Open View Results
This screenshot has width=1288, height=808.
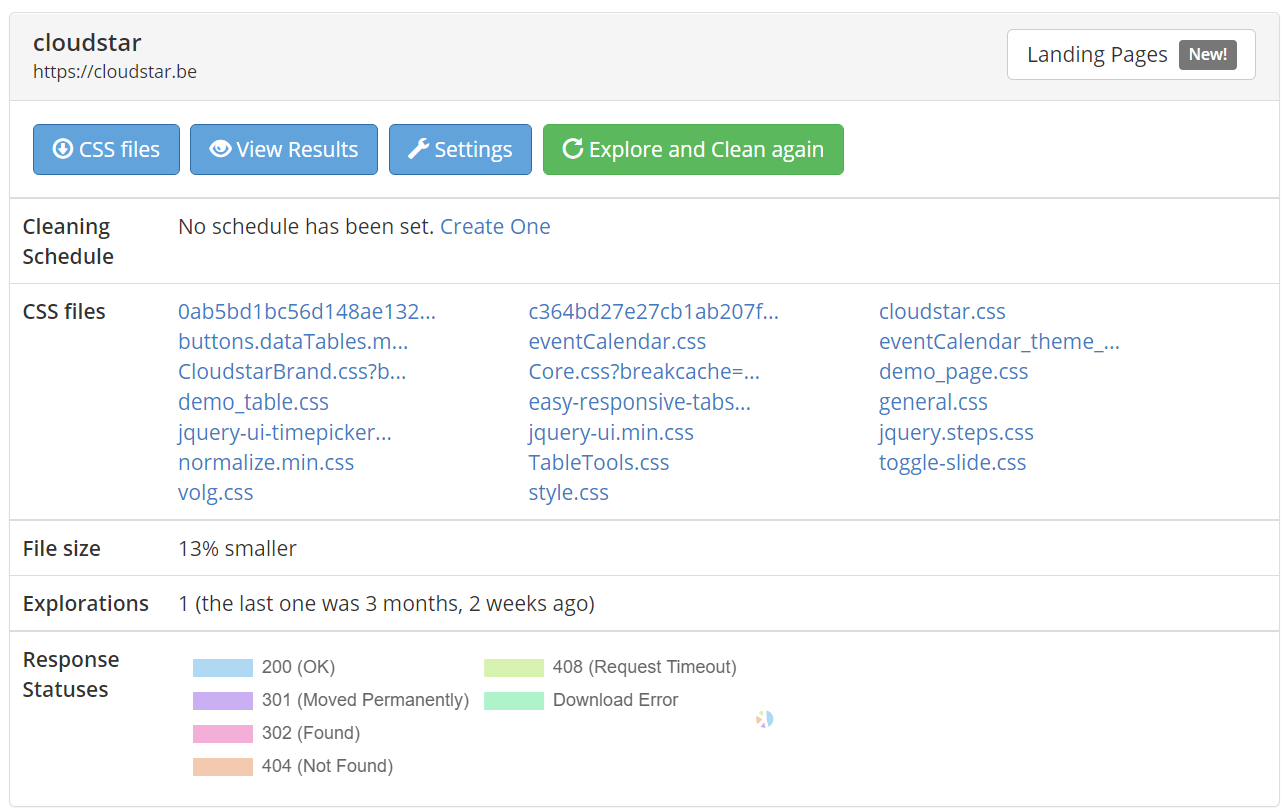click(x=284, y=150)
